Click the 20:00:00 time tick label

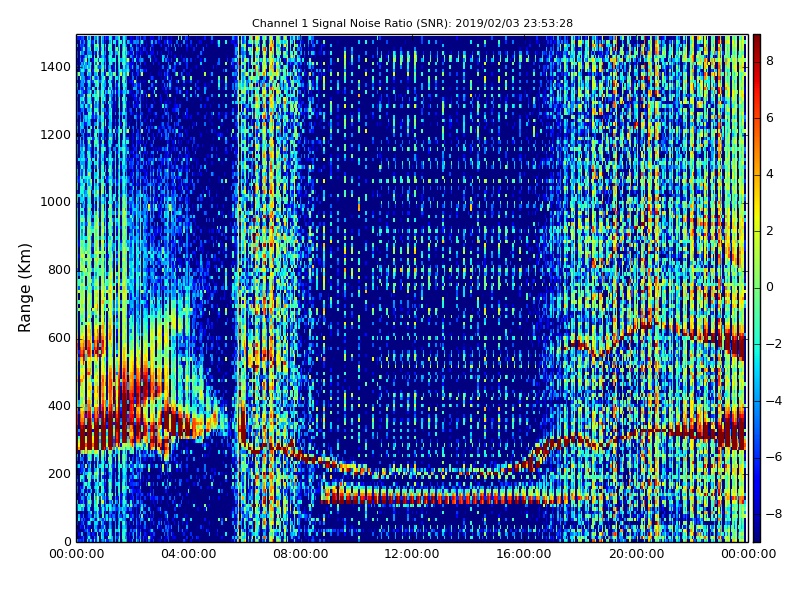pos(636,554)
